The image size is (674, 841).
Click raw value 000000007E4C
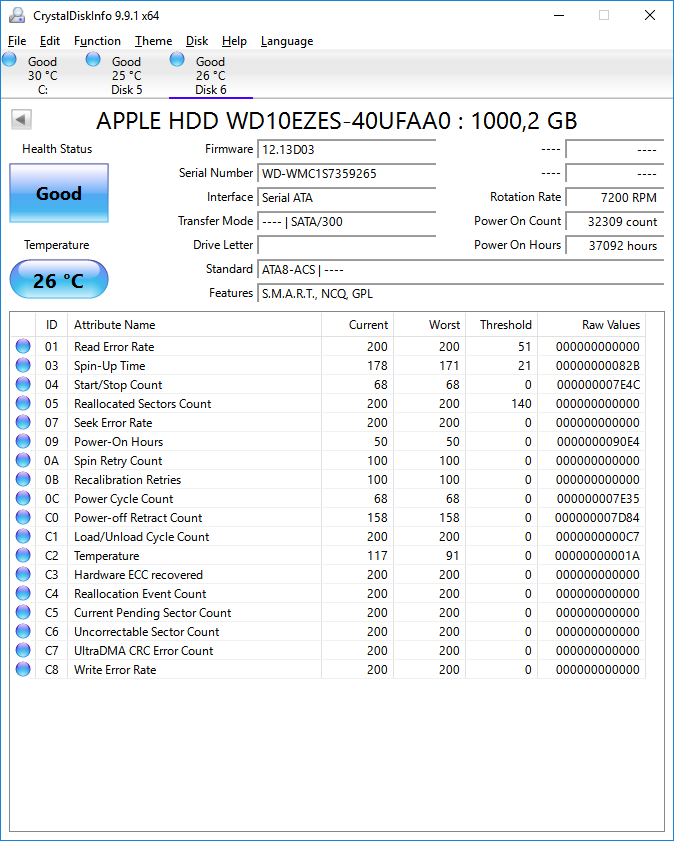[x=598, y=385]
